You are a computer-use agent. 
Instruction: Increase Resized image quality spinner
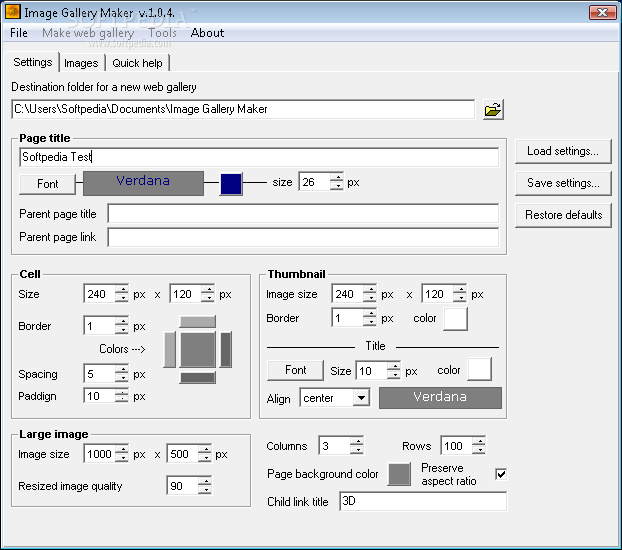(x=205, y=482)
